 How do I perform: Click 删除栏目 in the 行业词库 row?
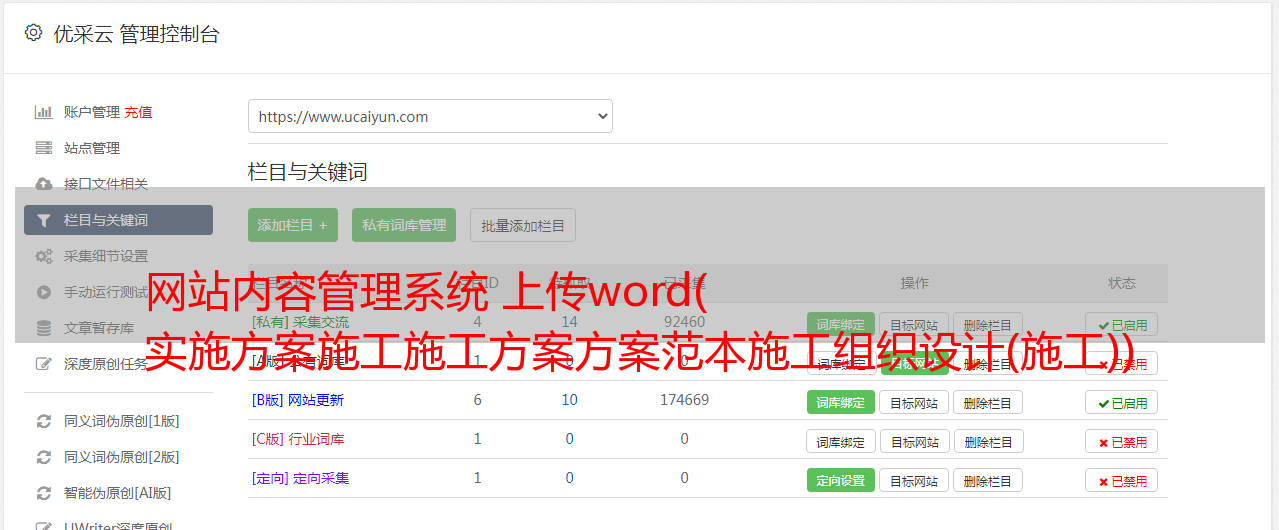point(988,441)
